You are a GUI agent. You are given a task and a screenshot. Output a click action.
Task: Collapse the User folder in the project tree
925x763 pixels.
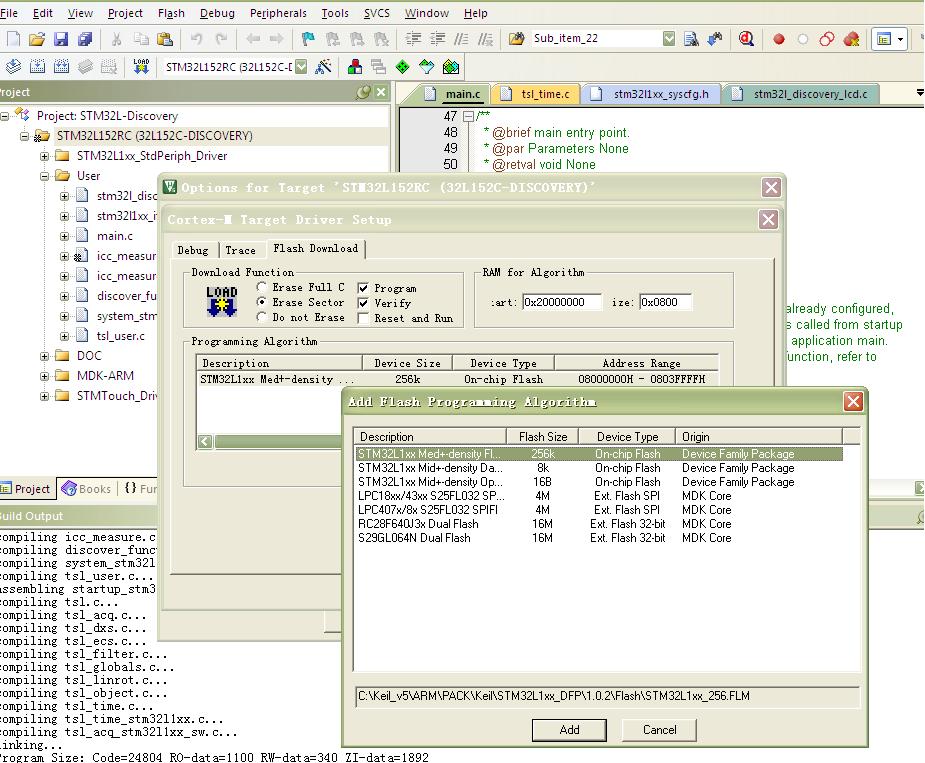pos(44,176)
